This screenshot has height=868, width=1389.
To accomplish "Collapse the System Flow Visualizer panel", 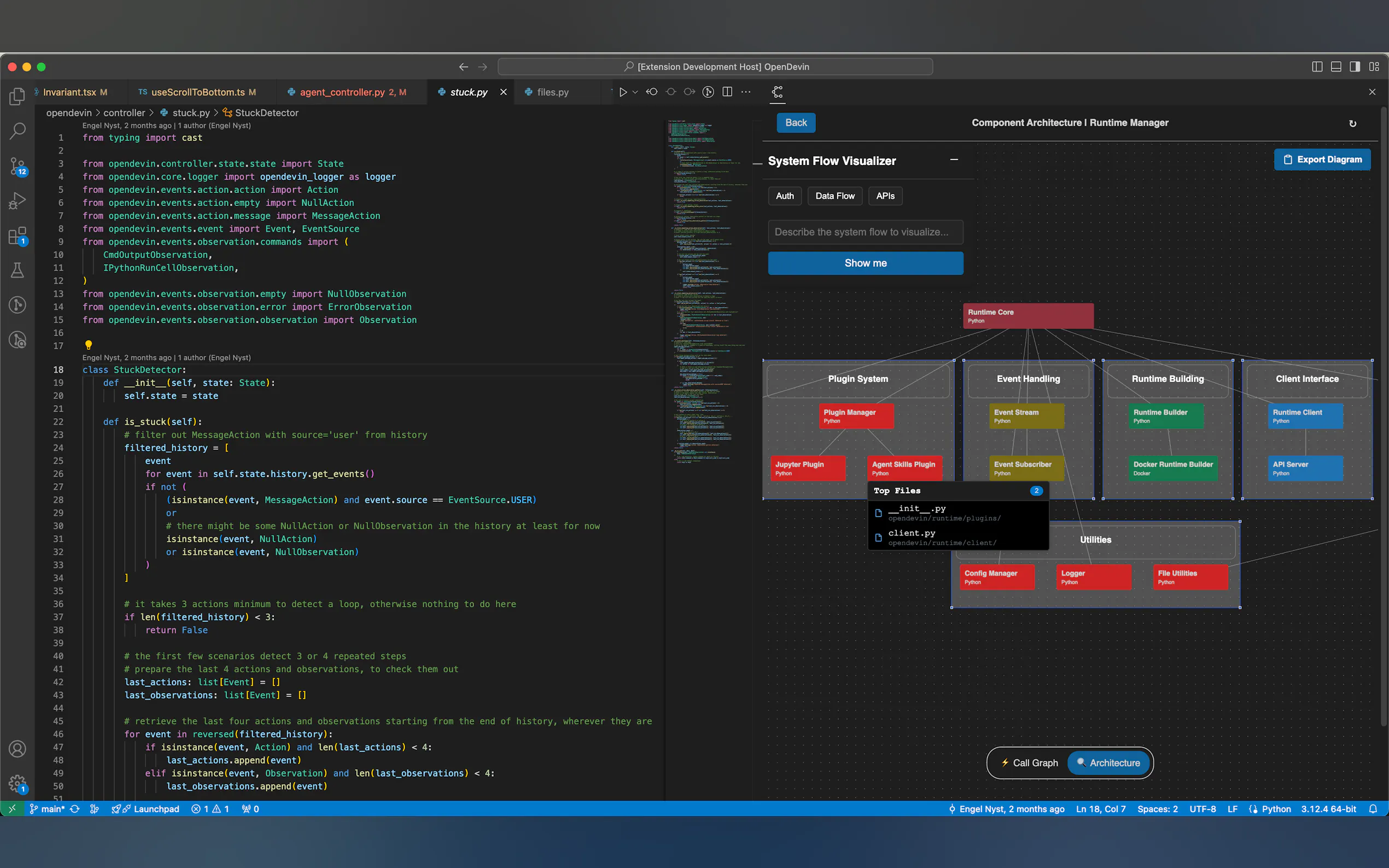I will [954, 160].
